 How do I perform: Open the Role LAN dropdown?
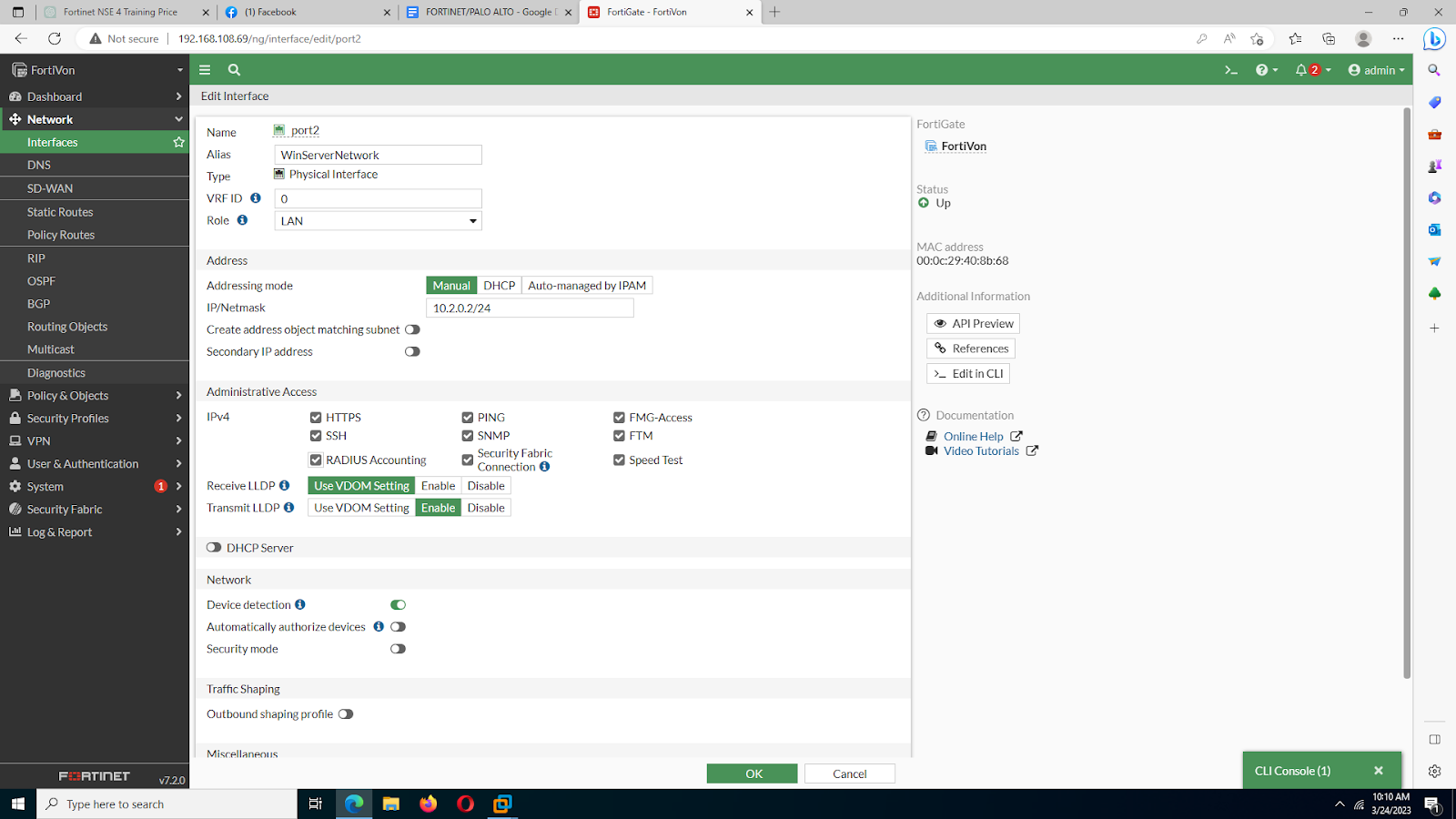379,221
